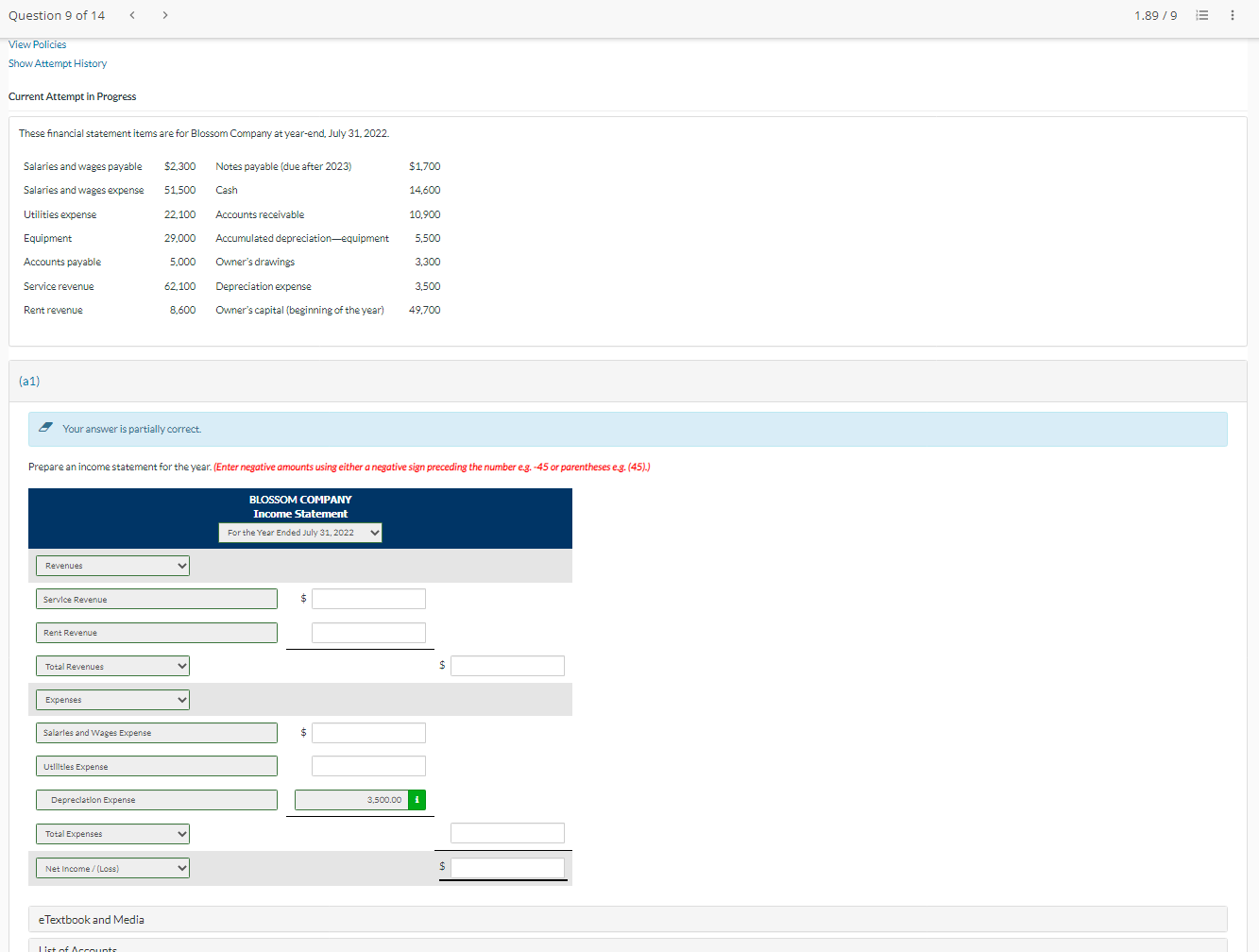Click the Service Revenue amount field
The width and height of the screenshot is (1259, 952).
[368, 599]
